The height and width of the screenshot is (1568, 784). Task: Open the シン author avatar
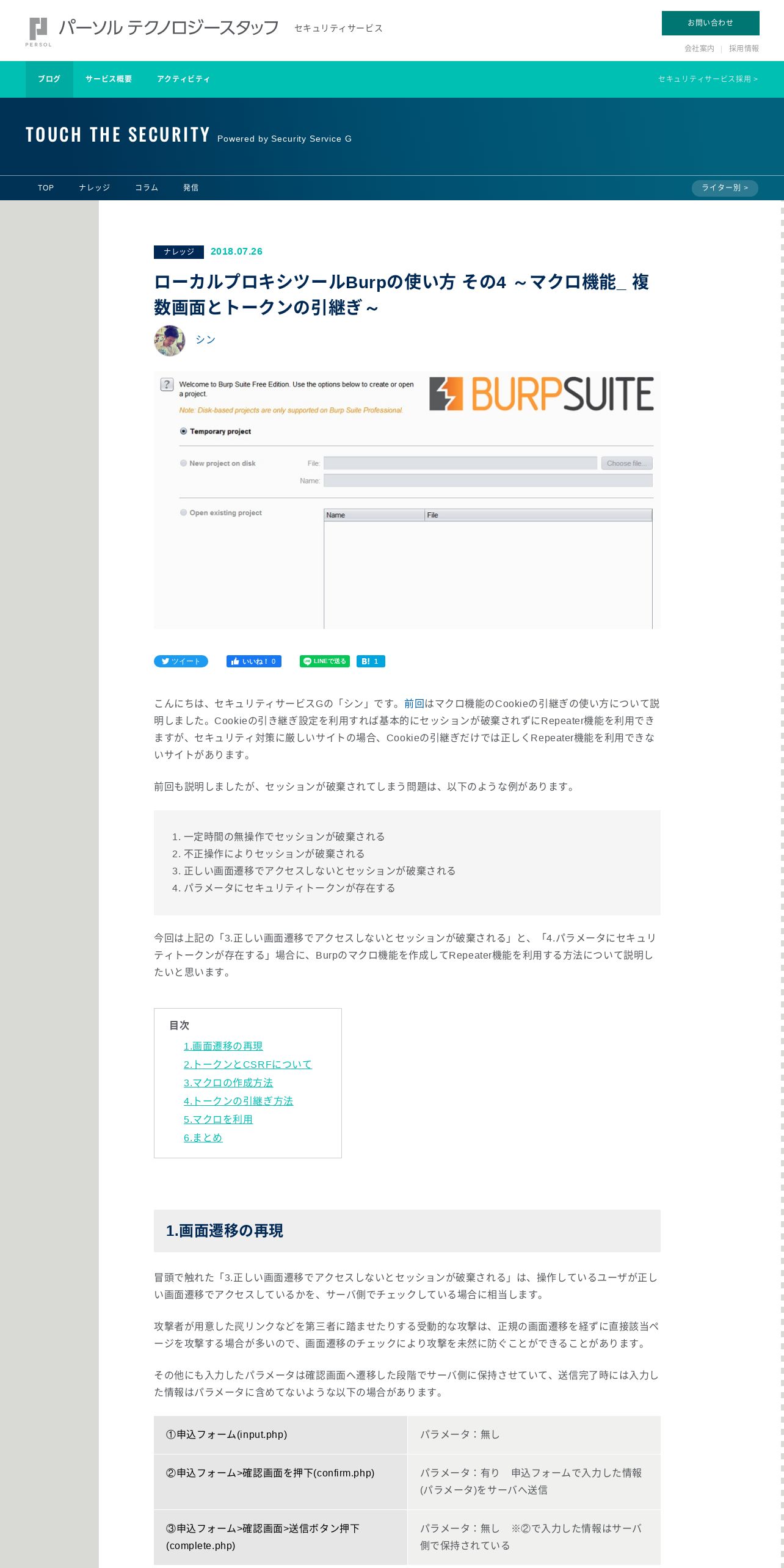tap(170, 340)
